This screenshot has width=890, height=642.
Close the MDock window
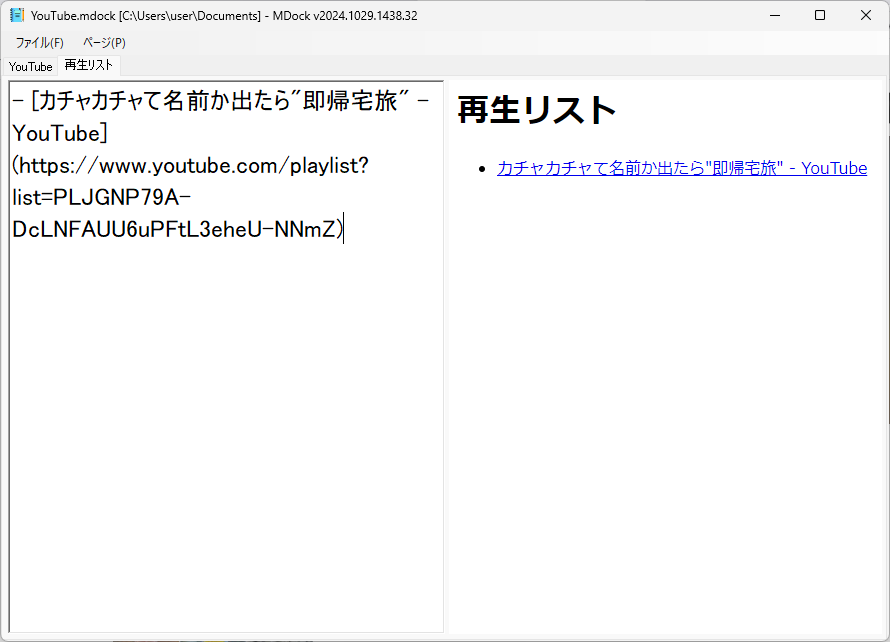tap(866, 15)
